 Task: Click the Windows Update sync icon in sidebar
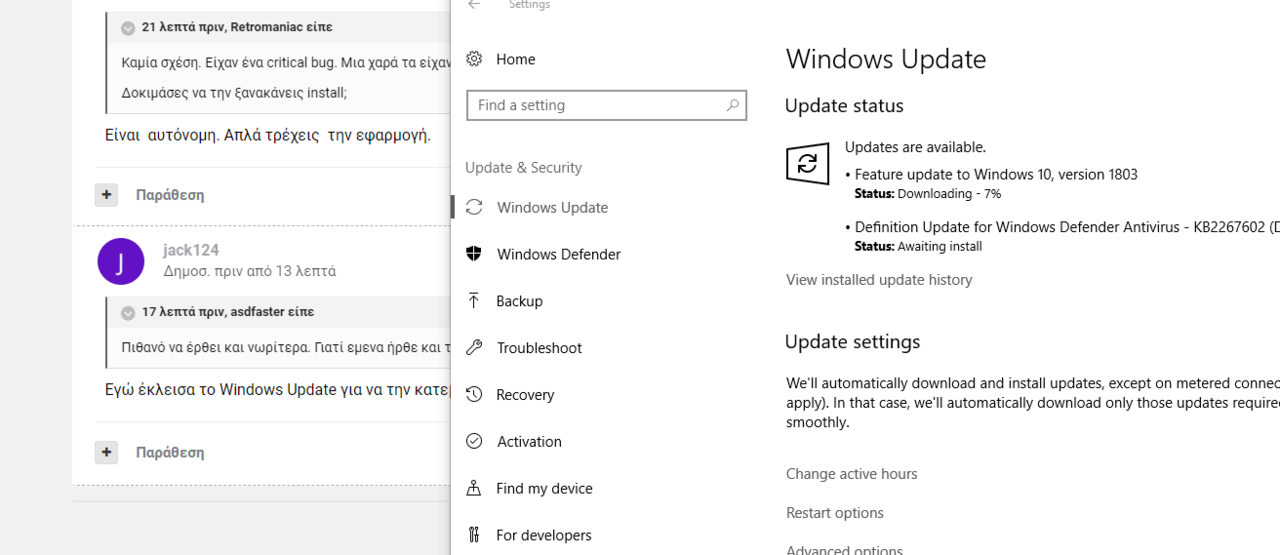pyautogui.click(x=474, y=207)
